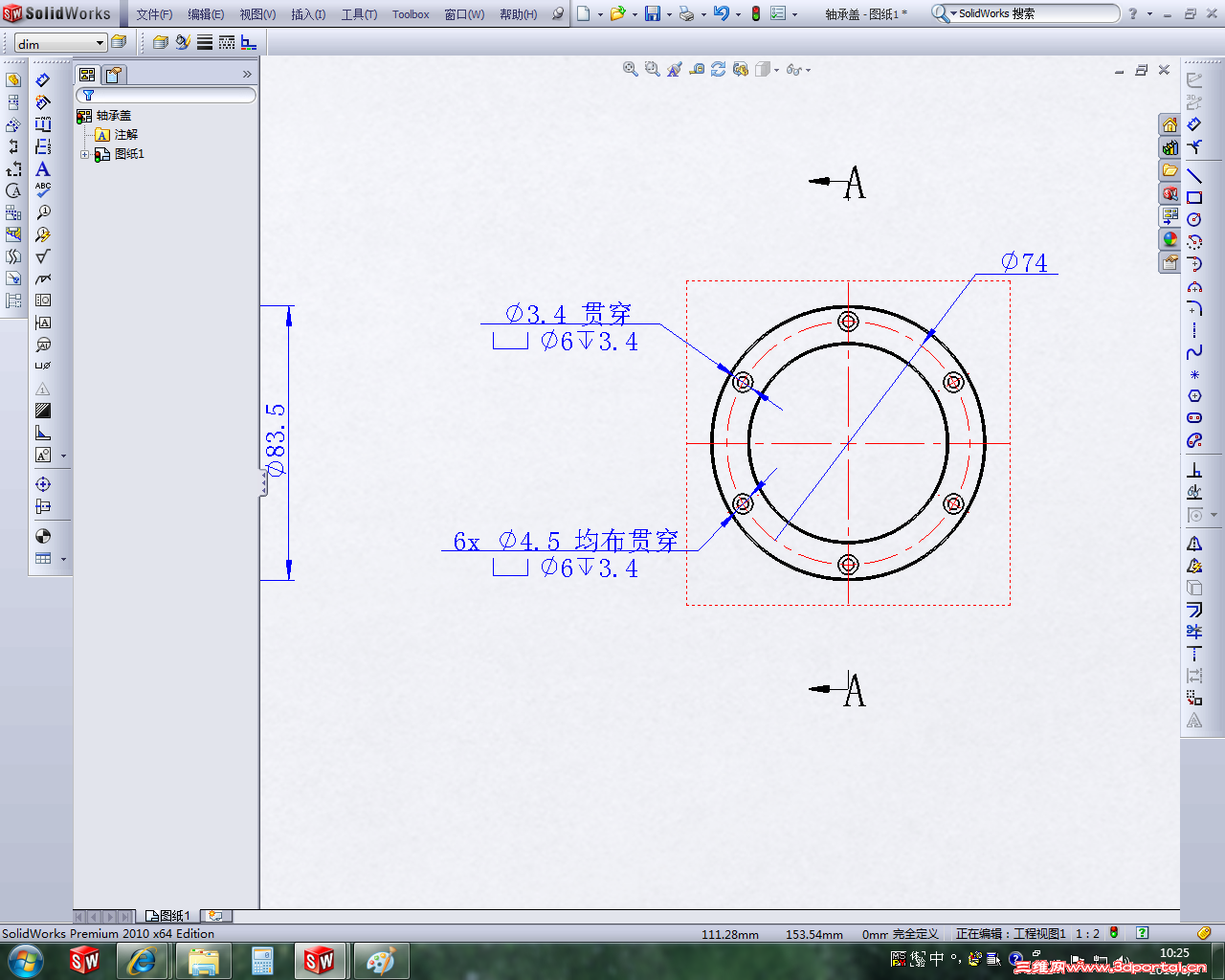Click the Spell Checker ABC icon
The height and width of the screenshot is (980, 1225).
[x=43, y=190]
